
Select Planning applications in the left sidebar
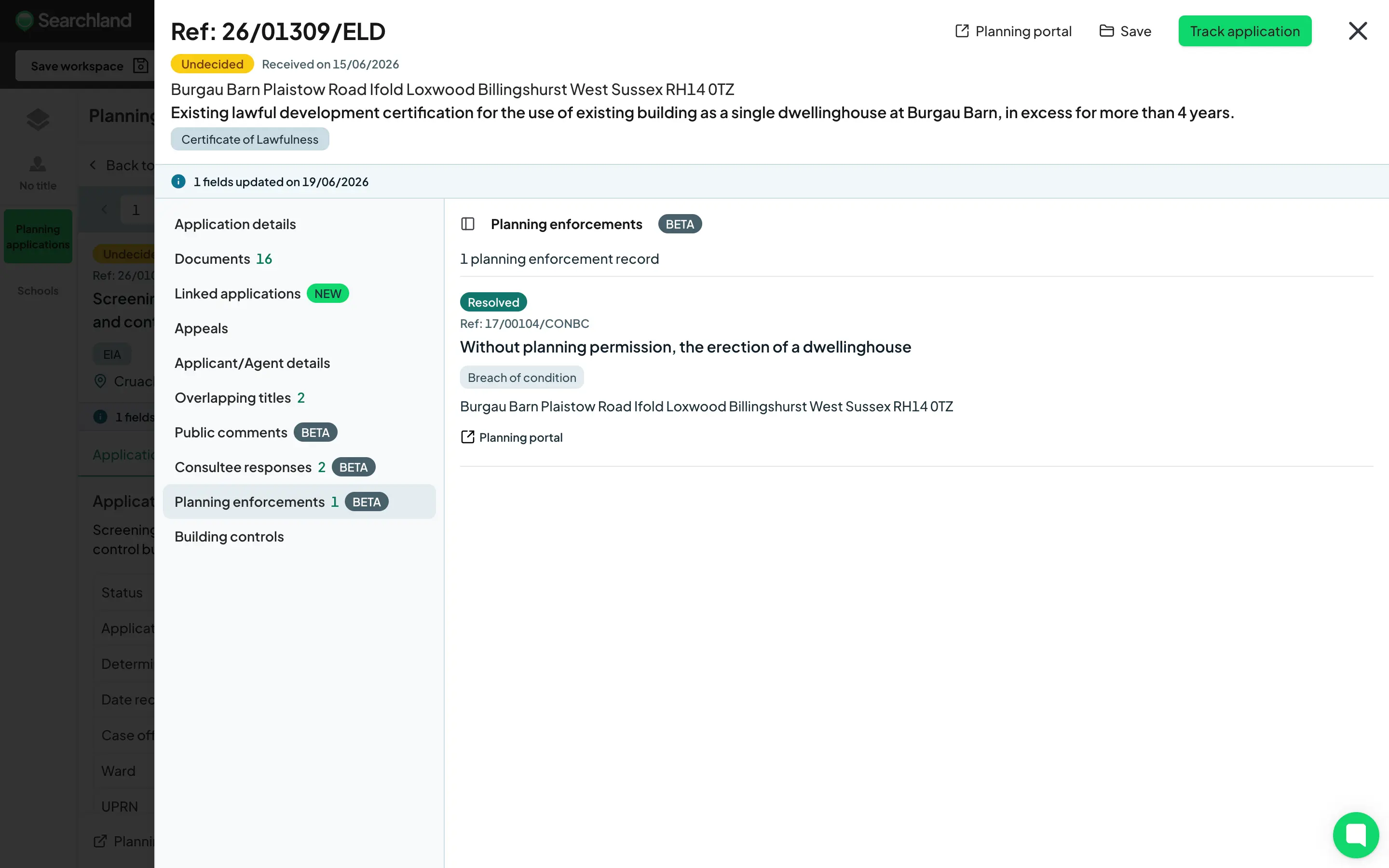[38, 236]
